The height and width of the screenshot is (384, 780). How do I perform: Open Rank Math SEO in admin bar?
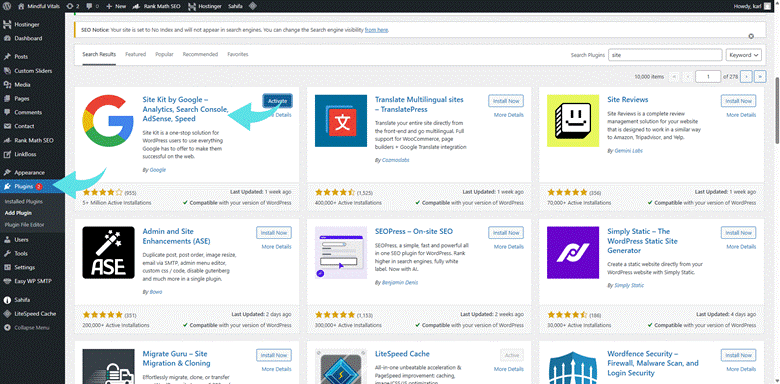(x=158, y=6)
